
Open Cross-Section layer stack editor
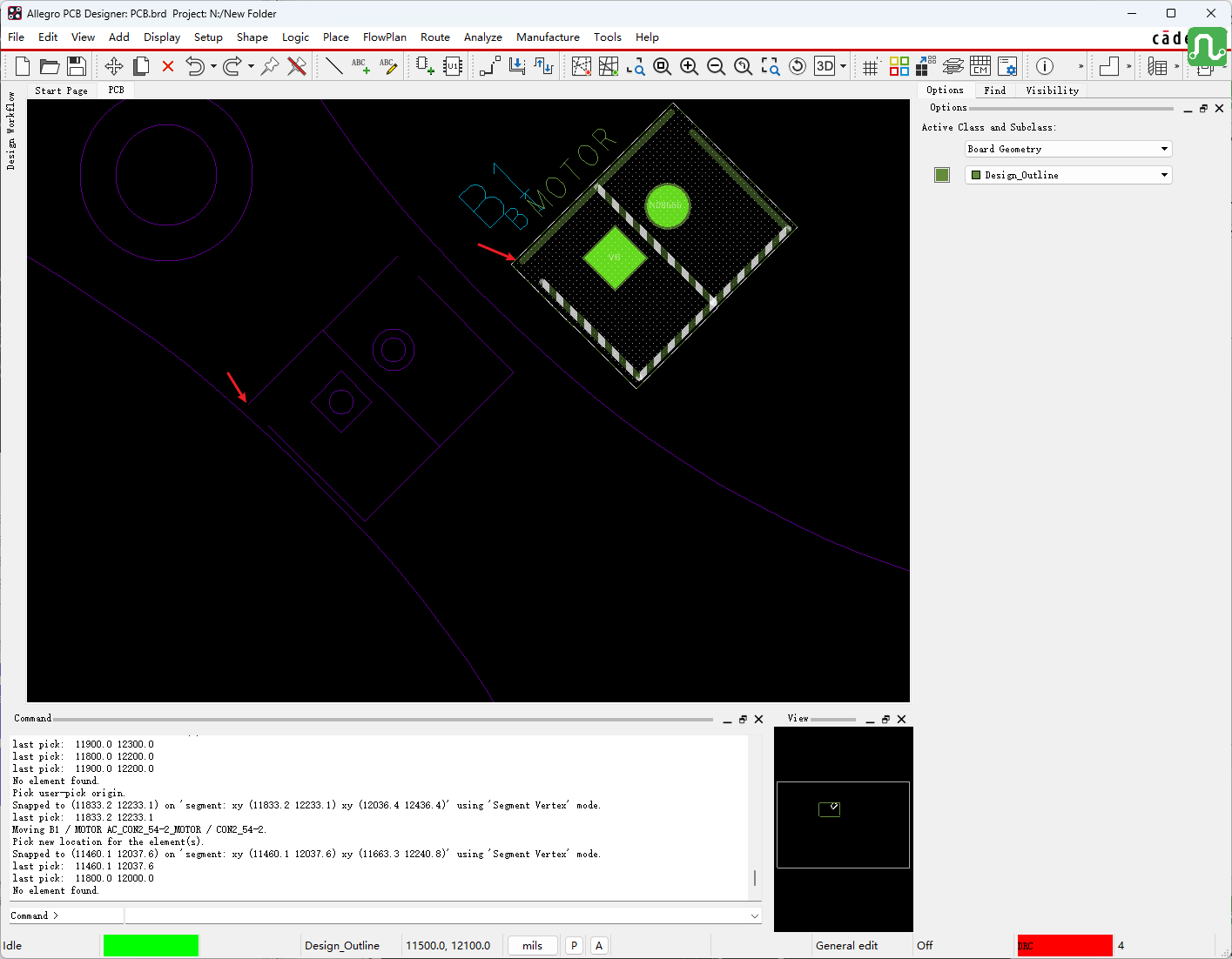point(953,66)
